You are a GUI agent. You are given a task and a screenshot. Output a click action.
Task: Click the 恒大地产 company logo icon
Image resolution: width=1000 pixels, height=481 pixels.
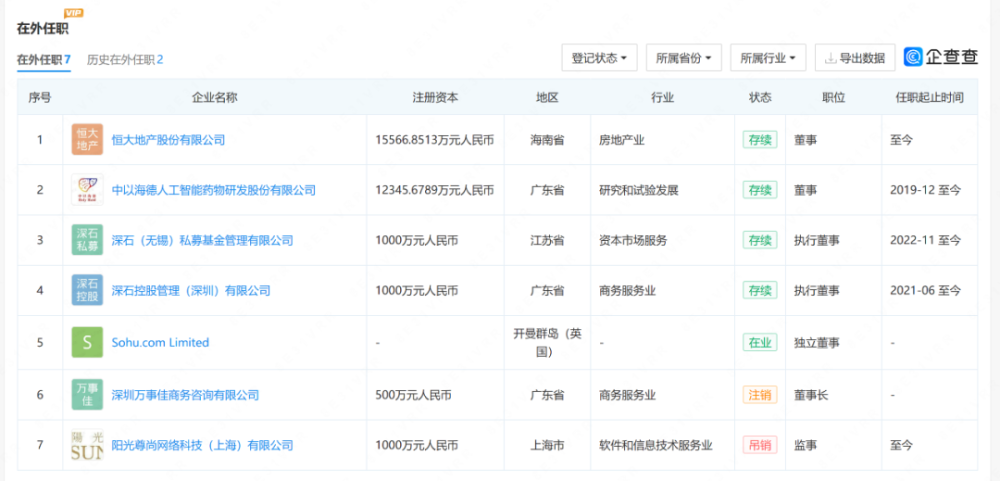(87, 140)
